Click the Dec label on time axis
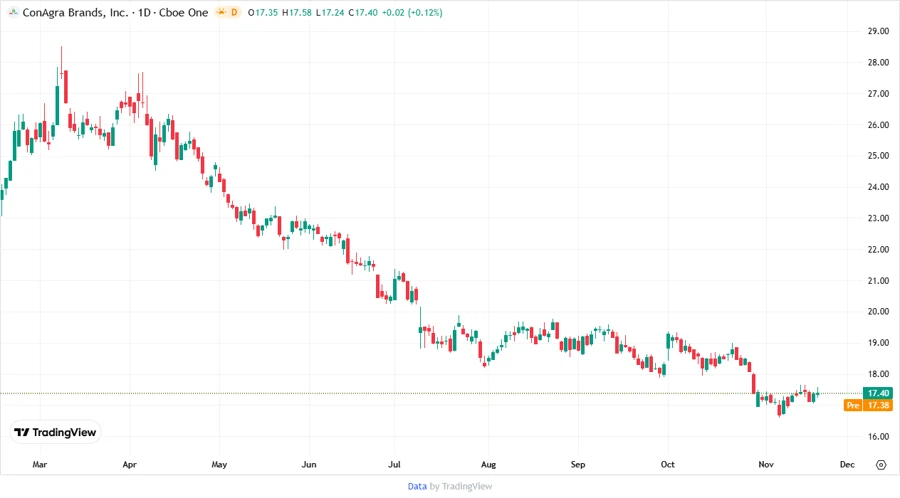Image resolution: width=900 pixels, height=498 pixels. point(847,464)
